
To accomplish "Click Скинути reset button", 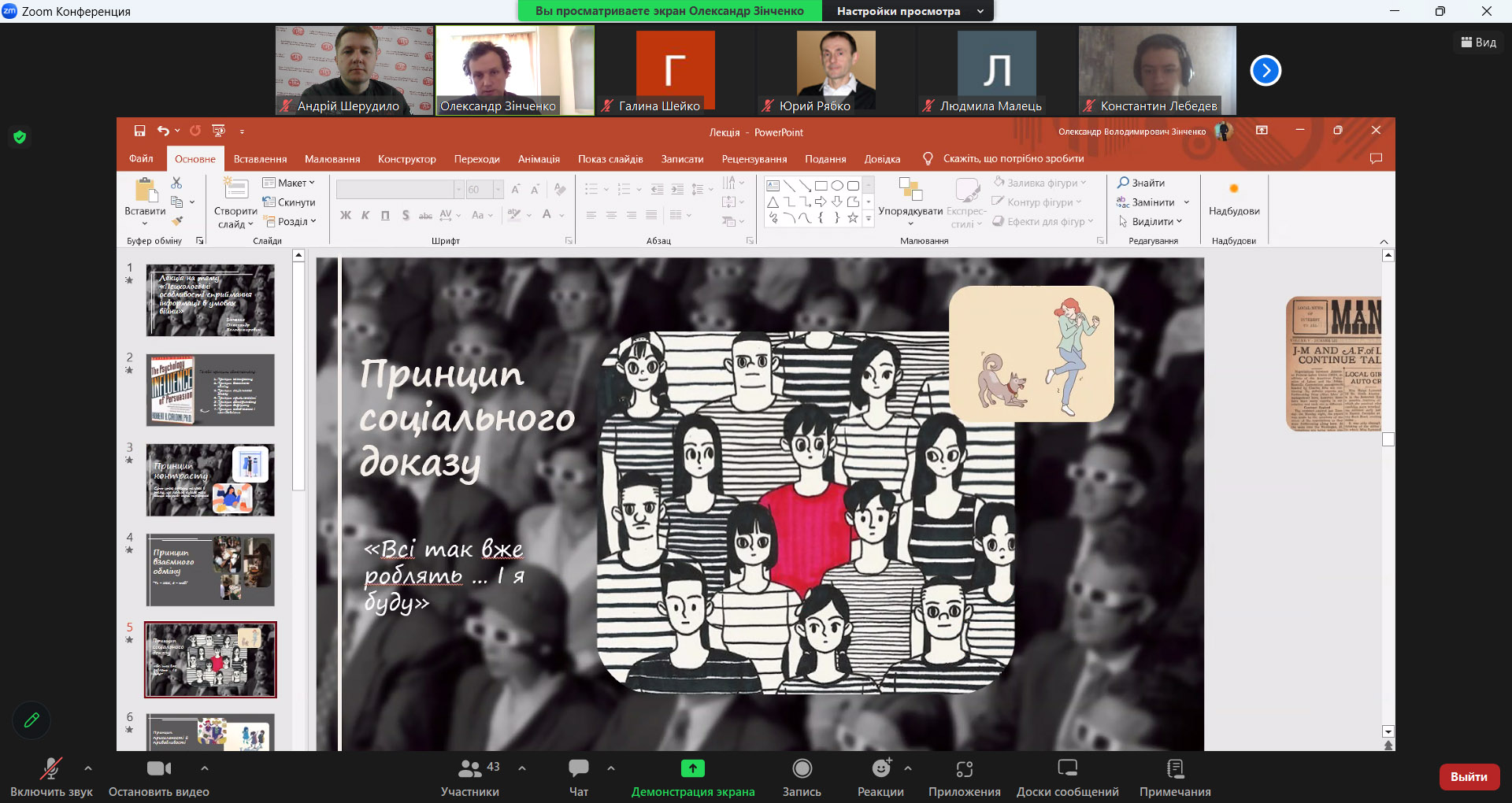I will click(x=289, y=202).
